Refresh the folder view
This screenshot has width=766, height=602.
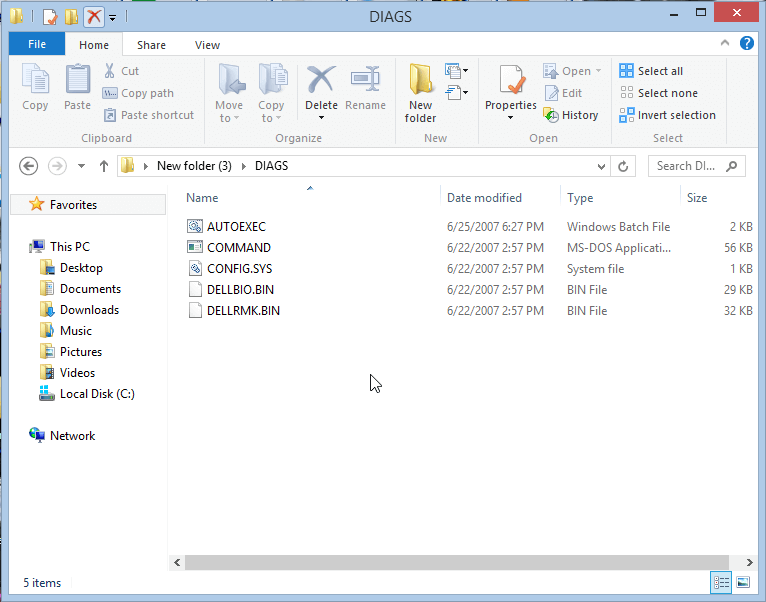[x=623, y=167]
